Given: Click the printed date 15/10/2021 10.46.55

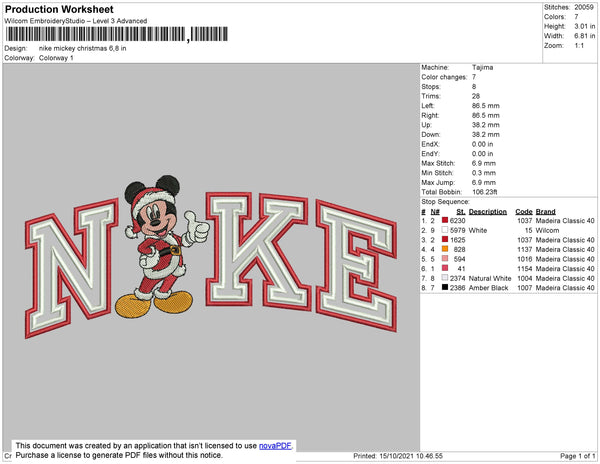Looking at the screenshot, I should [411, 456].
